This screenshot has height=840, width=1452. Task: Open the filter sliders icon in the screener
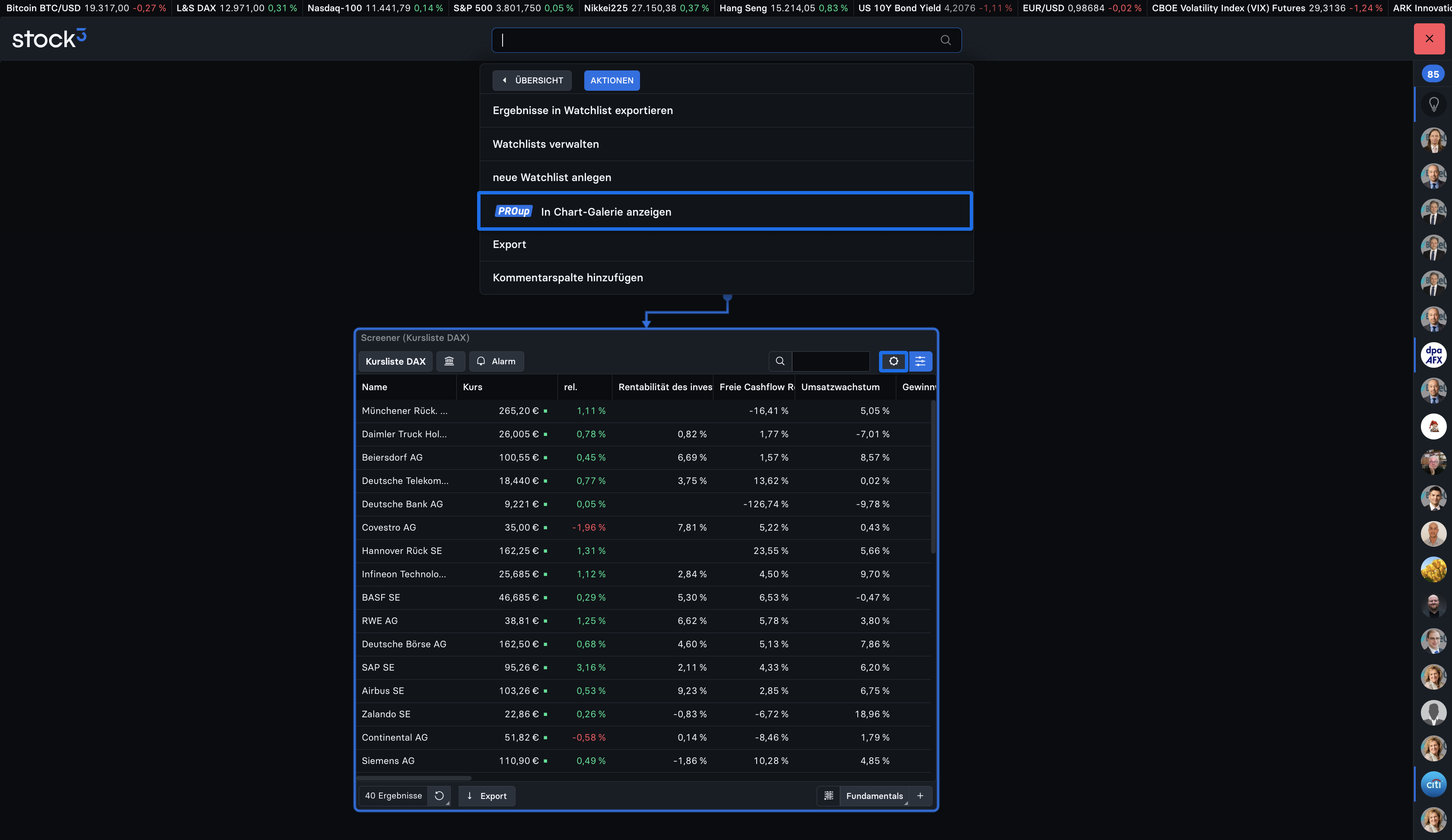(x=920, y=361)
